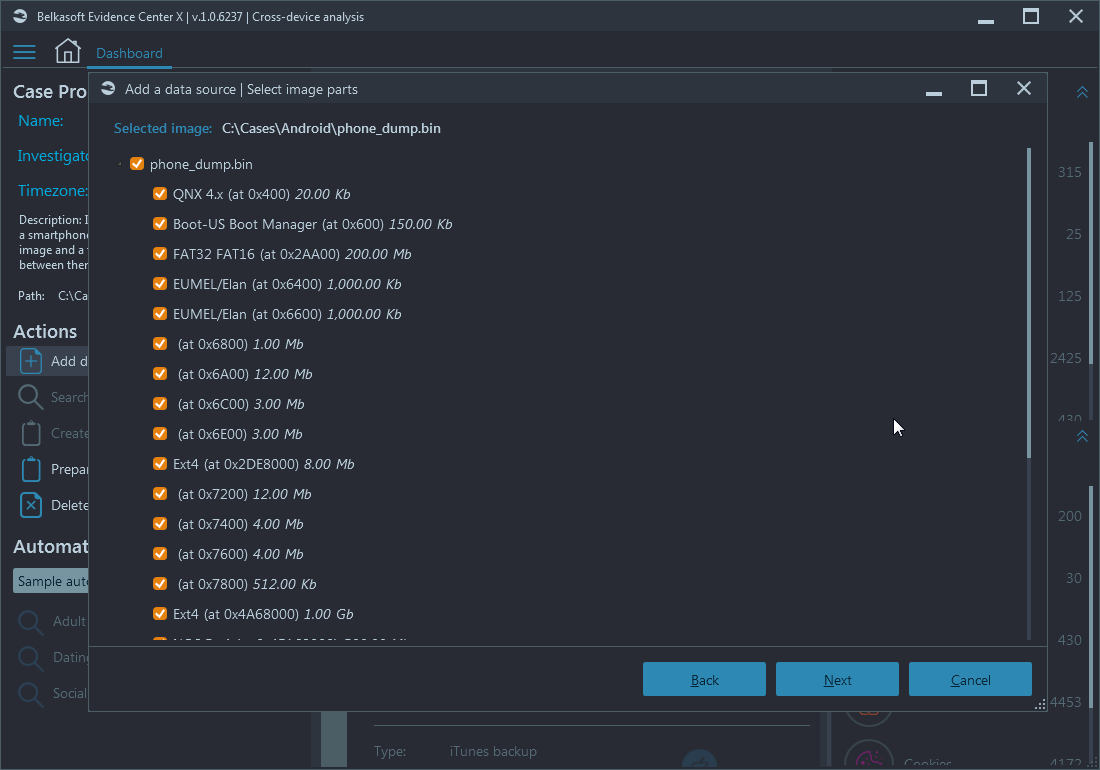1100x770 pixels.
Task: Go Back to the previous step
Action: click(x=704, y=680)
